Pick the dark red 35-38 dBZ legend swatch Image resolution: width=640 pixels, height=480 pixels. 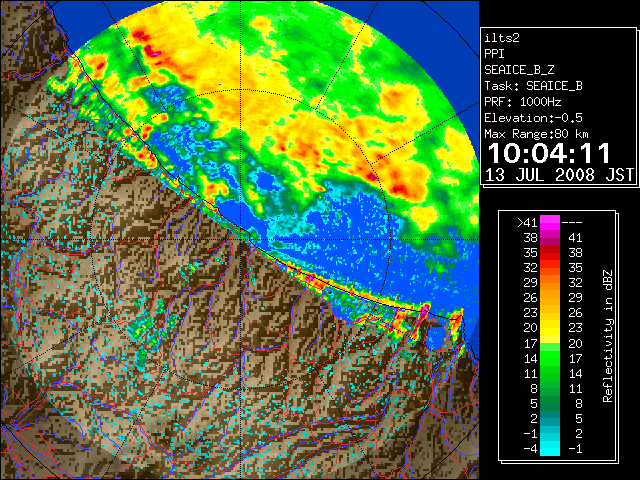tap(550, 253)
